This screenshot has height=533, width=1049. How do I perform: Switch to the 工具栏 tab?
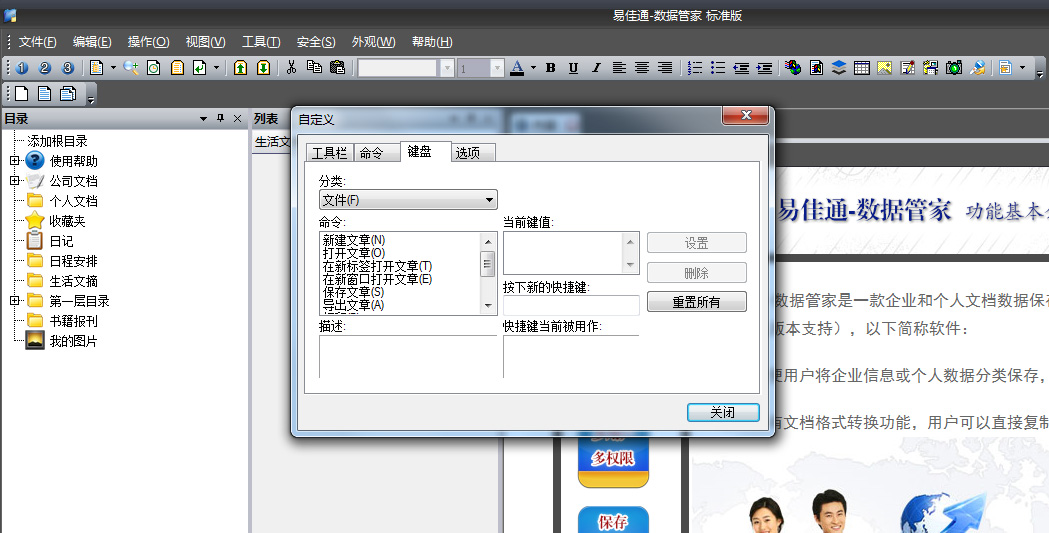pos(329,153)
